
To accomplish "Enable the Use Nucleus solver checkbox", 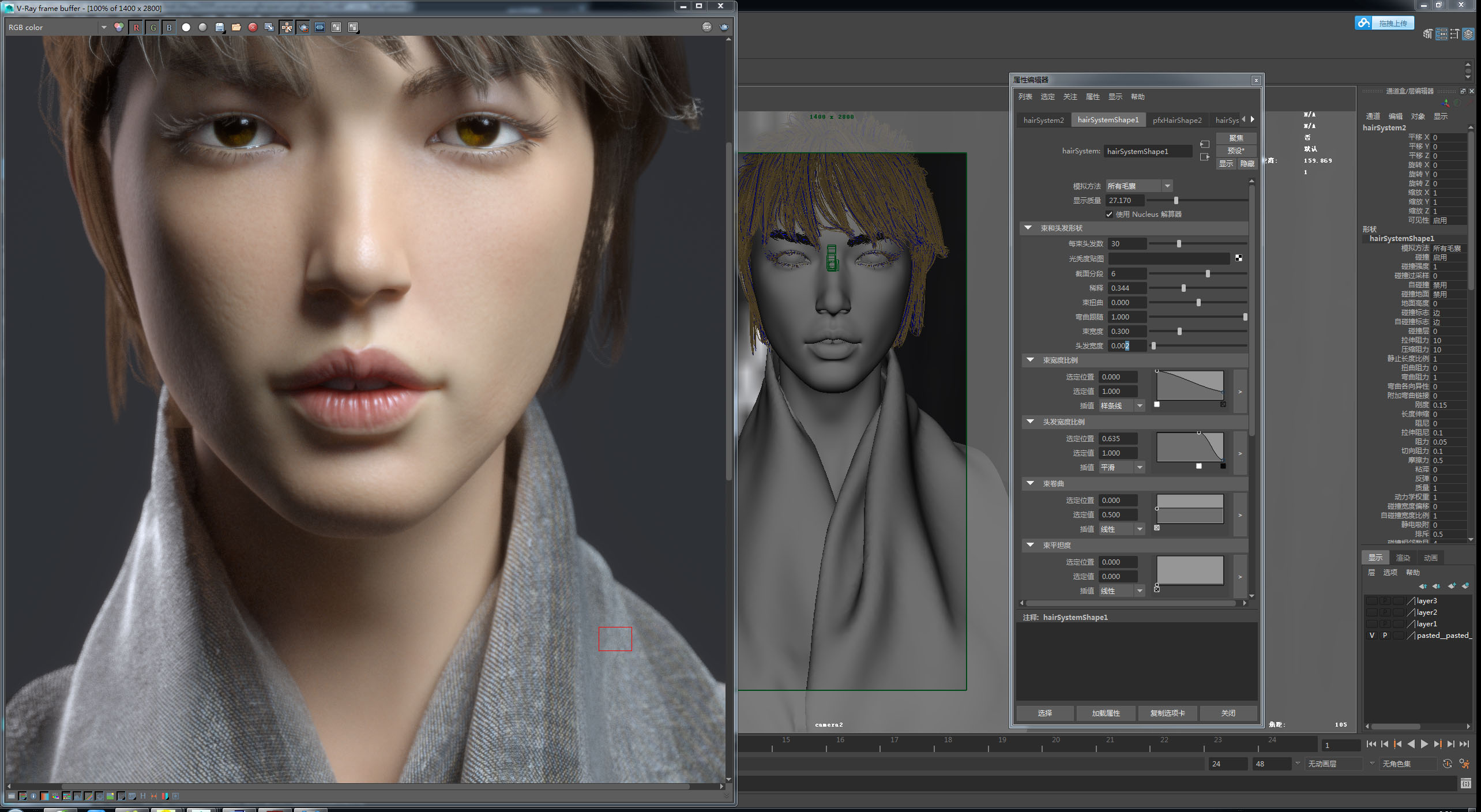I will (1109, 214).
